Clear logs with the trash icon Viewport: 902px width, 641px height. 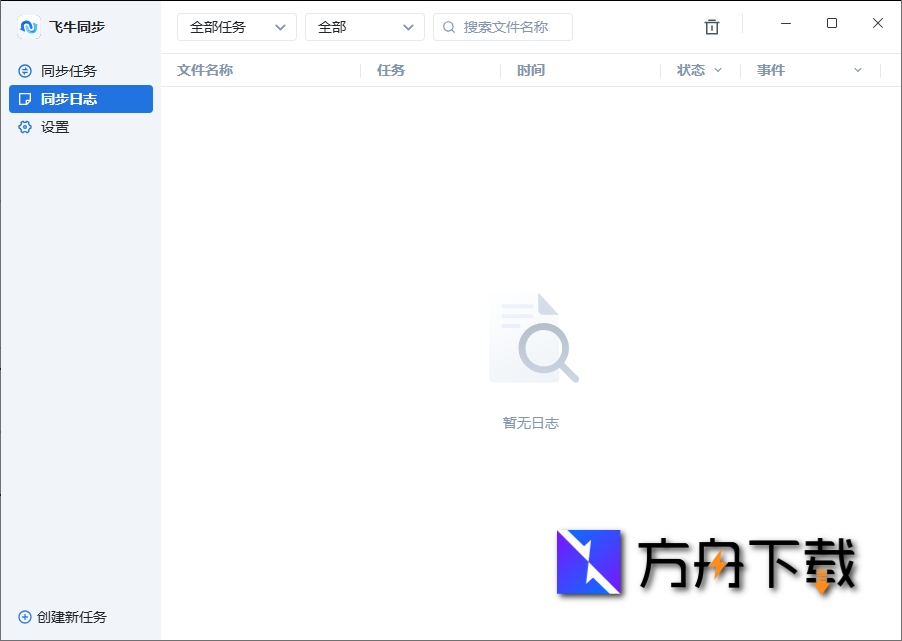point(711,27)
